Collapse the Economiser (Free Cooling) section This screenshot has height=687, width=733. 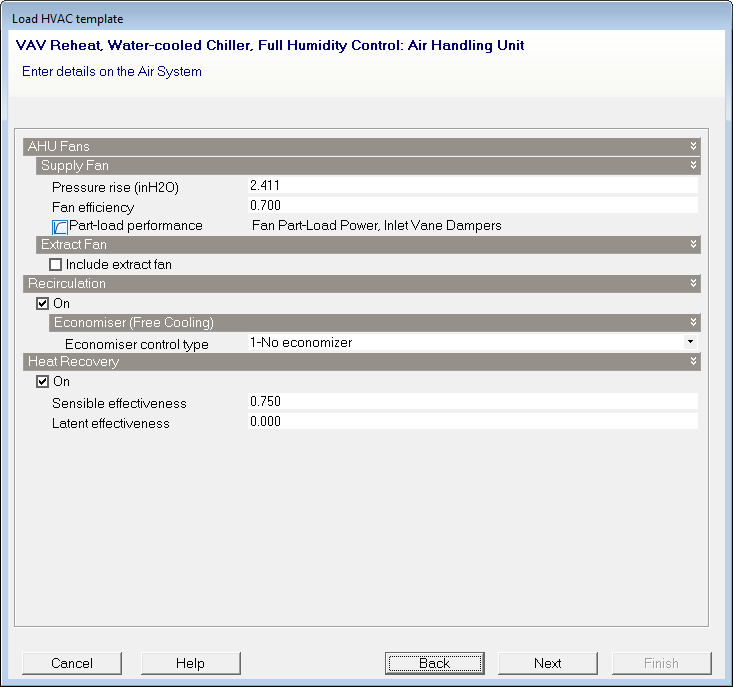[692, 323]
